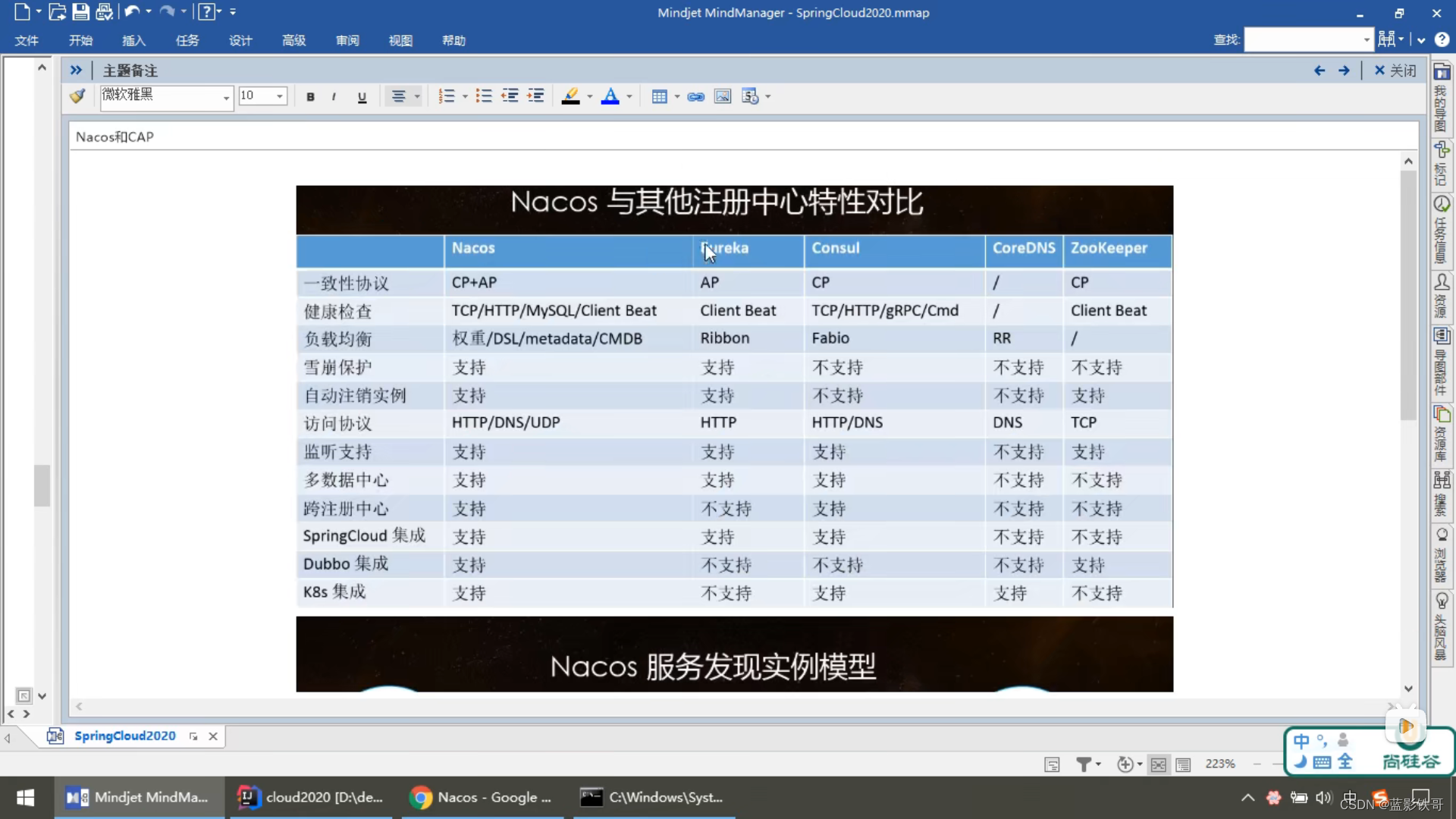Insert an image into notes

click(x=723, y=96)
